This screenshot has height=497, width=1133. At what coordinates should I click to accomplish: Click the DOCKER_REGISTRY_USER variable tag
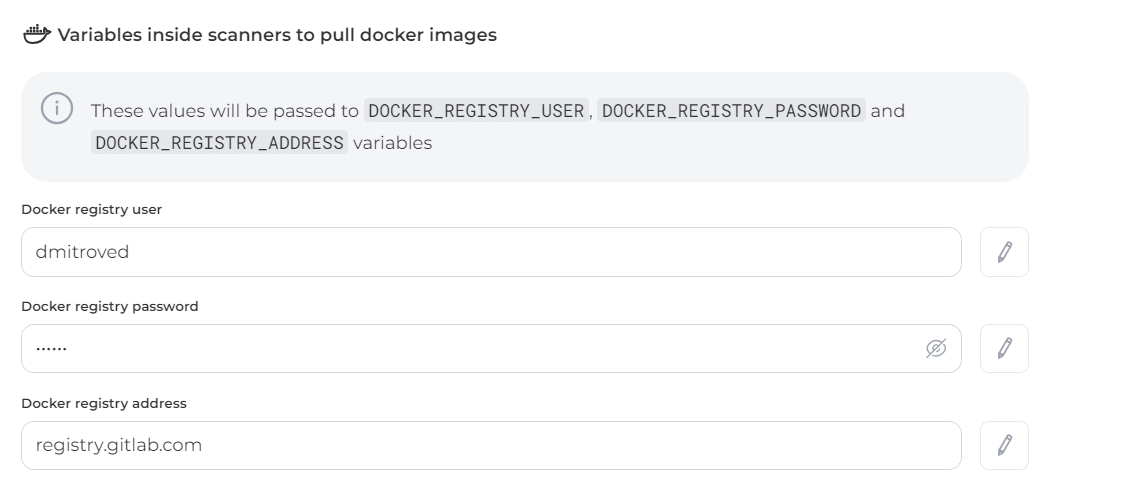476,111
